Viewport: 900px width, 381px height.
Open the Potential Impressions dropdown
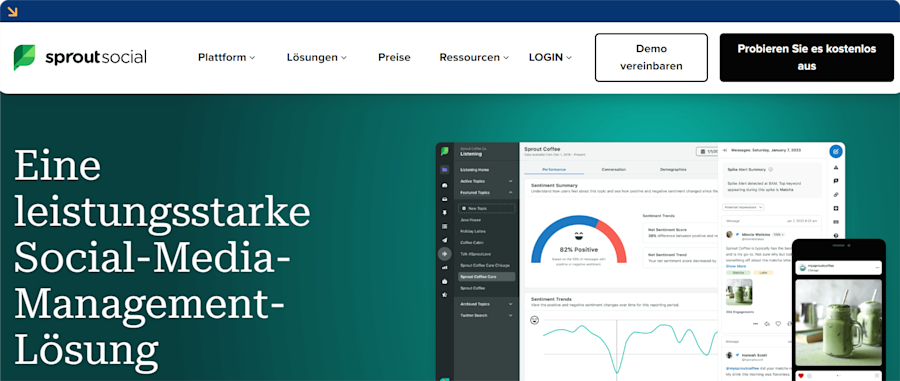(743, 207)
